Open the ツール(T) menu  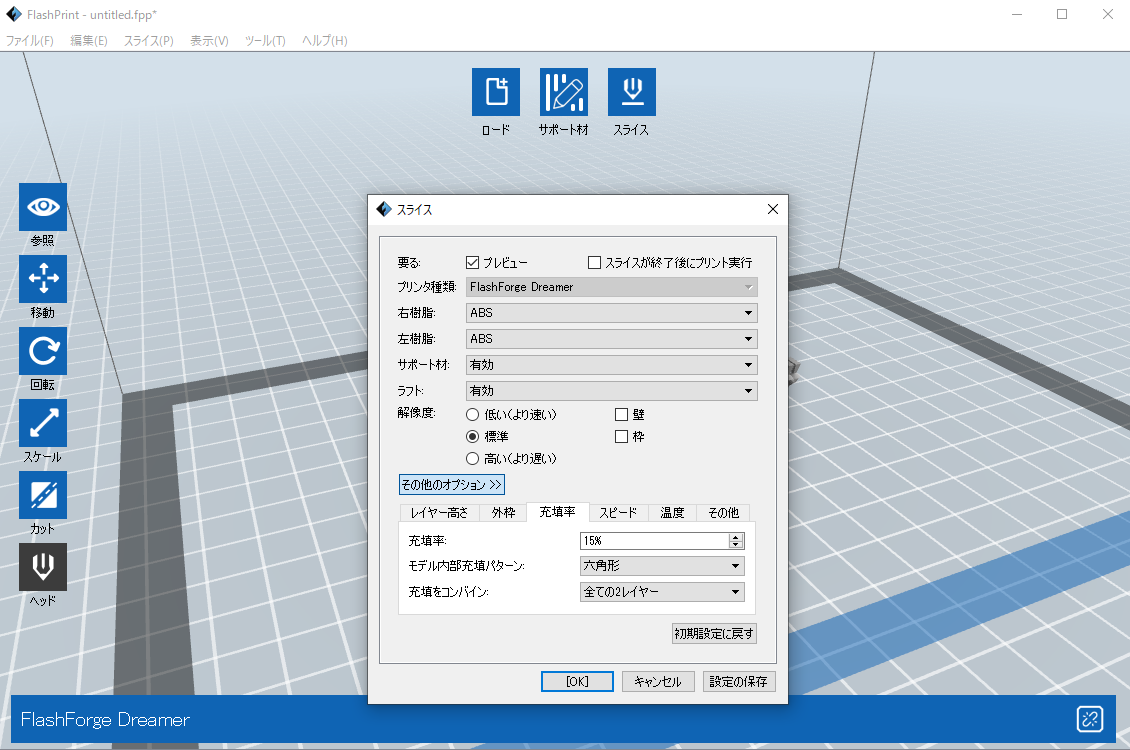click(265, 40)
